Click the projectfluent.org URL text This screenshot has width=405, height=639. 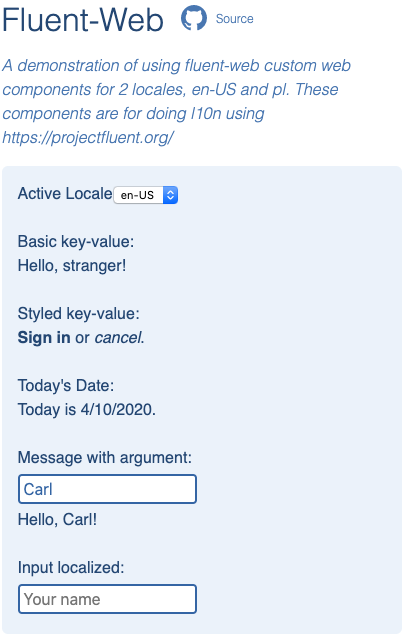[88, 138]
